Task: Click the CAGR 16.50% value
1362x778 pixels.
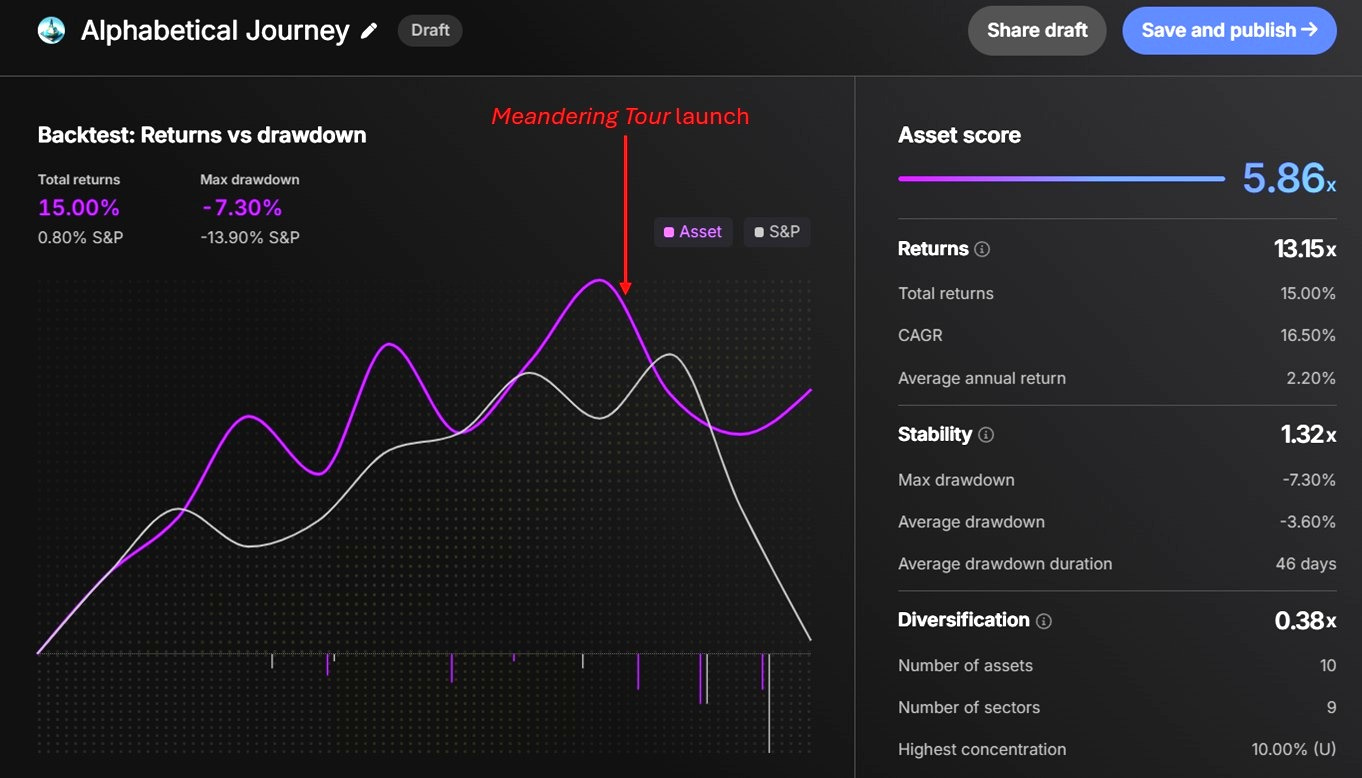Action: 1308,335
